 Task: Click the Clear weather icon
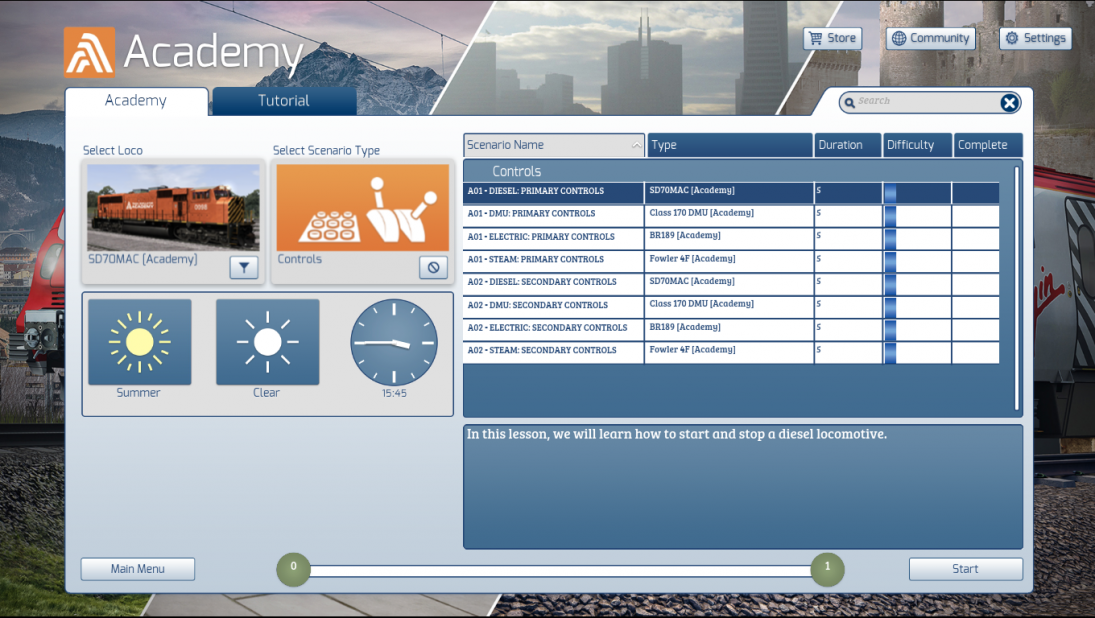[x=267, y=342]
